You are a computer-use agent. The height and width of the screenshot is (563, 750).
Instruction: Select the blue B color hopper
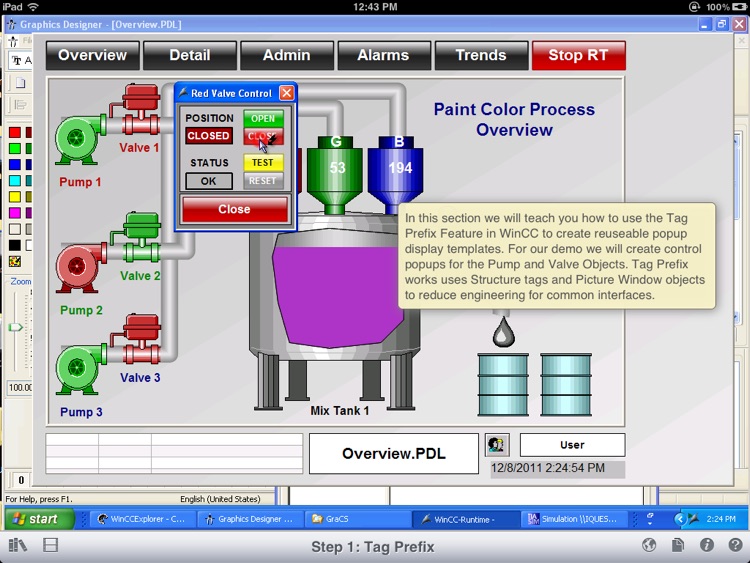pyautogui.click(x=396, y=175)
